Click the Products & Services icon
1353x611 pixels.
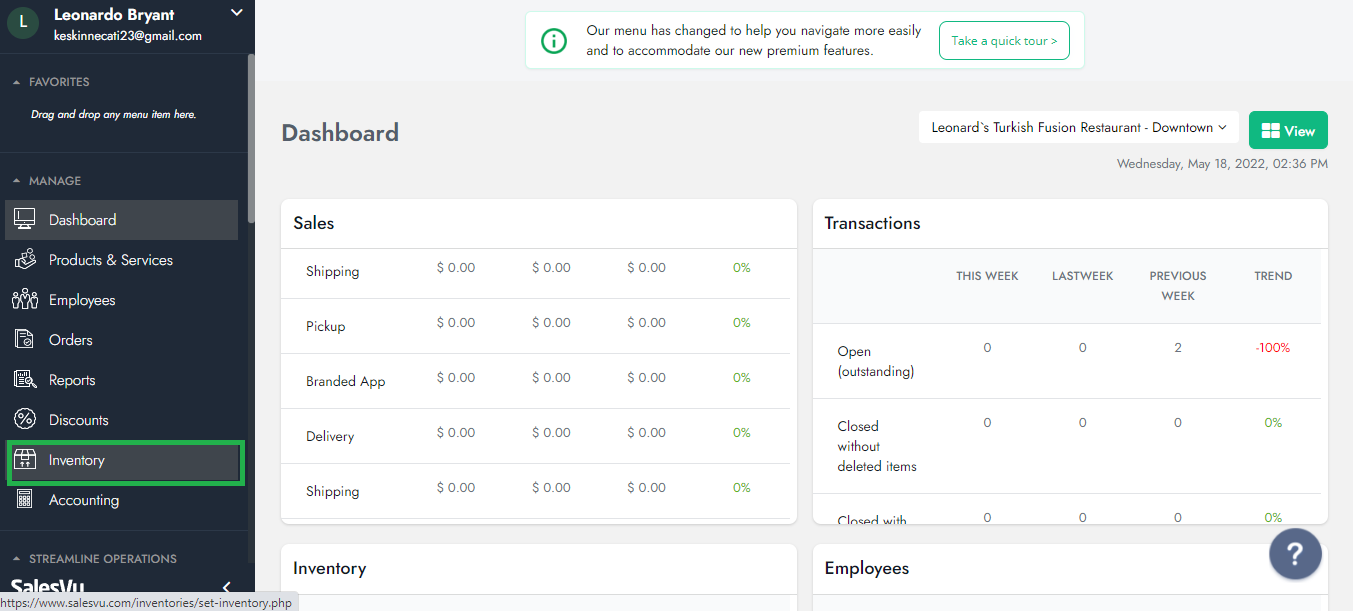pos(25,260)
